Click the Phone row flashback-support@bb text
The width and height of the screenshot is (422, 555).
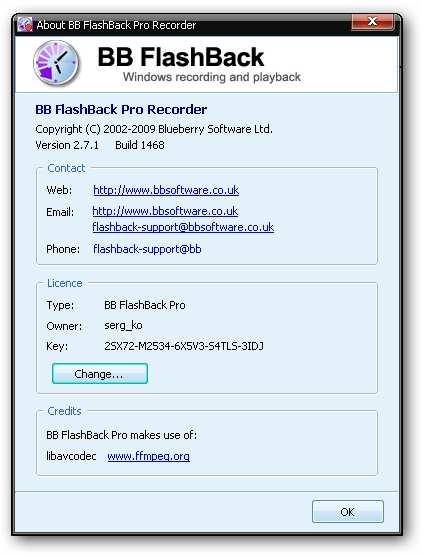147,249
